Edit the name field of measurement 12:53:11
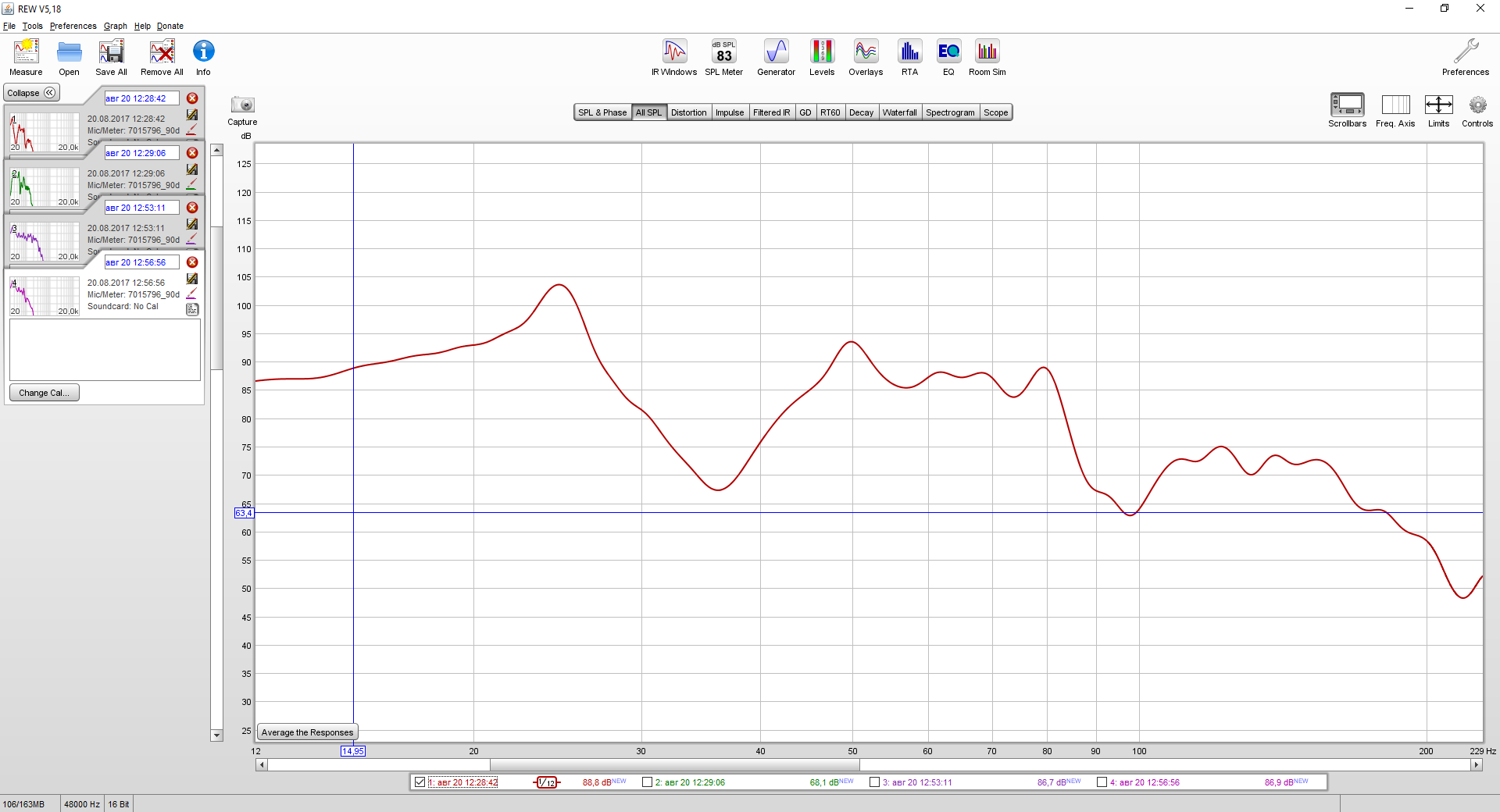Viewport: 1500px width, 812px height. [x=141, y=208]
